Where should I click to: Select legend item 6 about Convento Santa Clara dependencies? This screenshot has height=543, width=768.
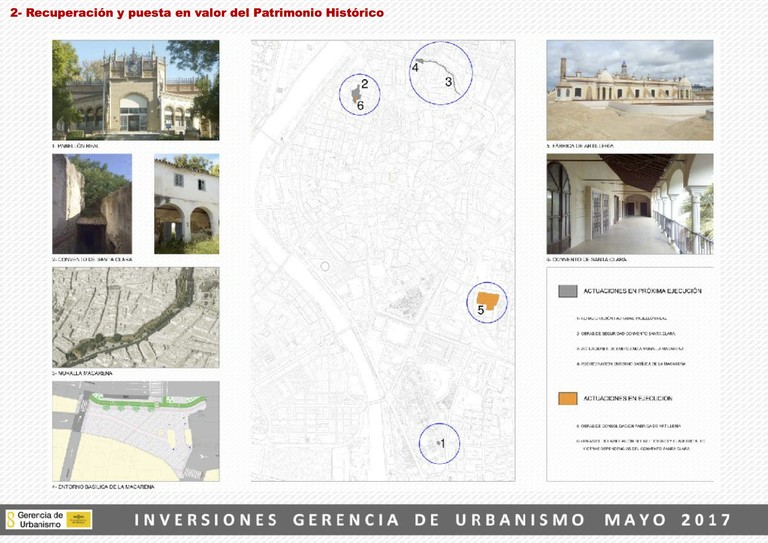[x=641, y=445]
